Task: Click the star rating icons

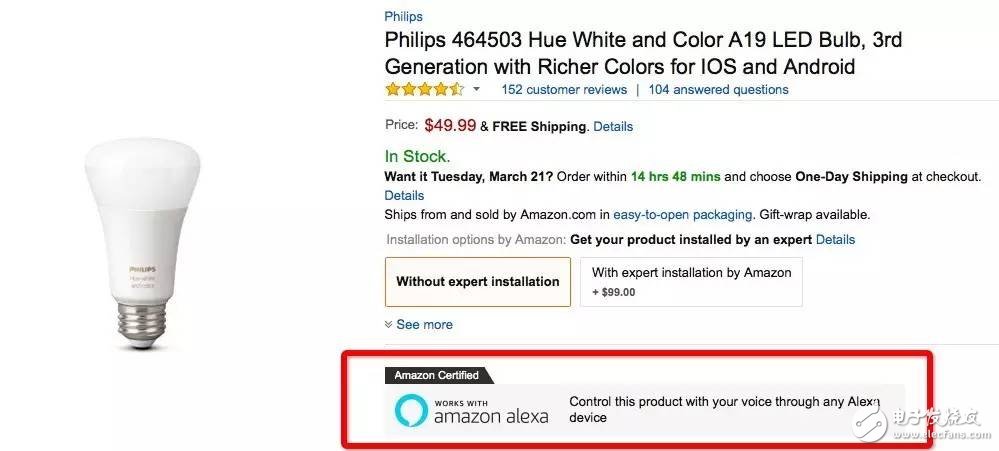Action: 425,89
